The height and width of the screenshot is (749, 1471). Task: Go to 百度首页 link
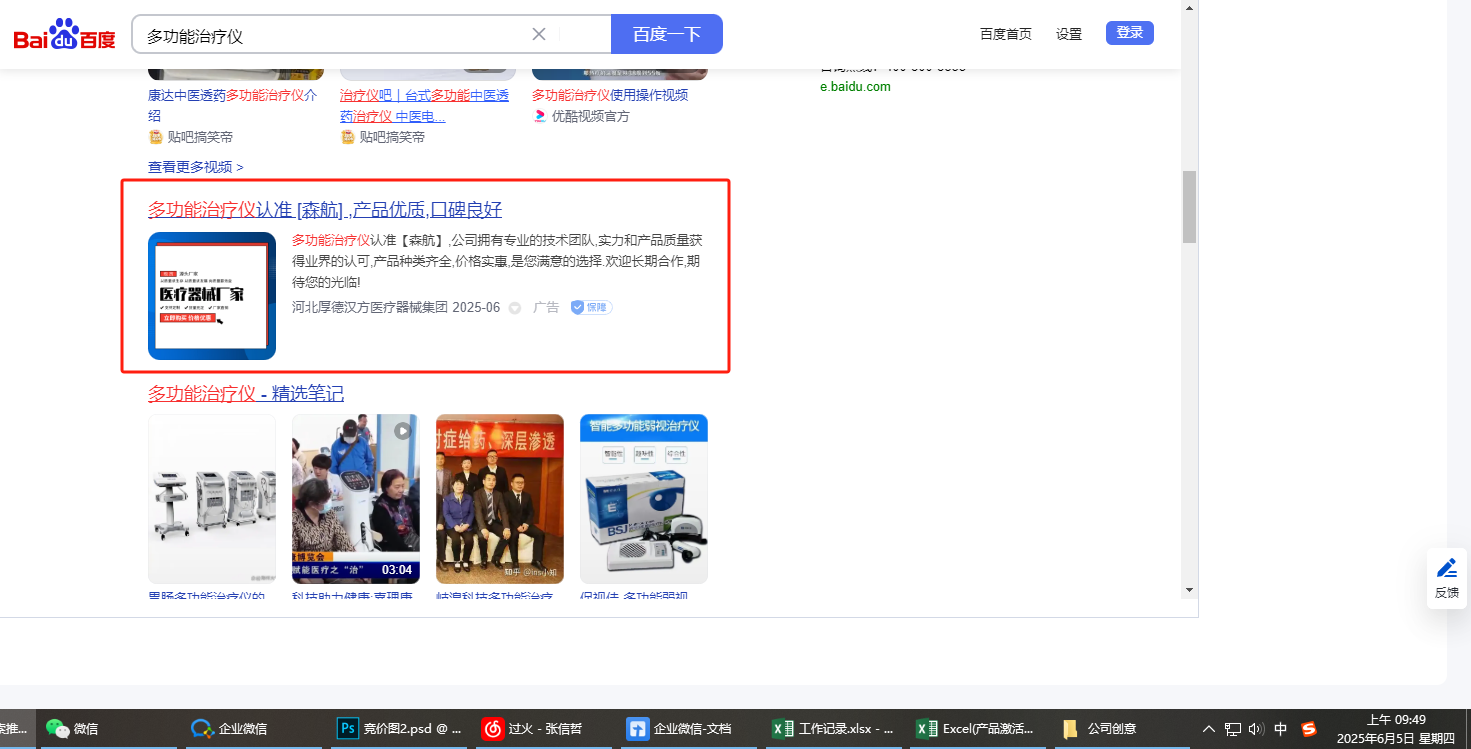tap(1006, 34)
